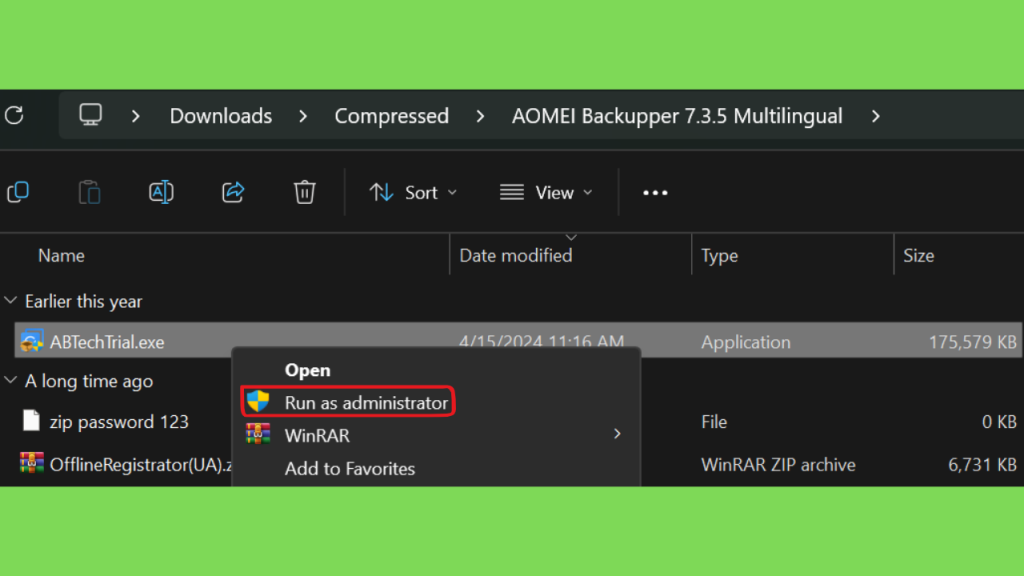Open the Sort dropdown
Viewport: 1024px width, 576px height.
click(x=413, y=193)
